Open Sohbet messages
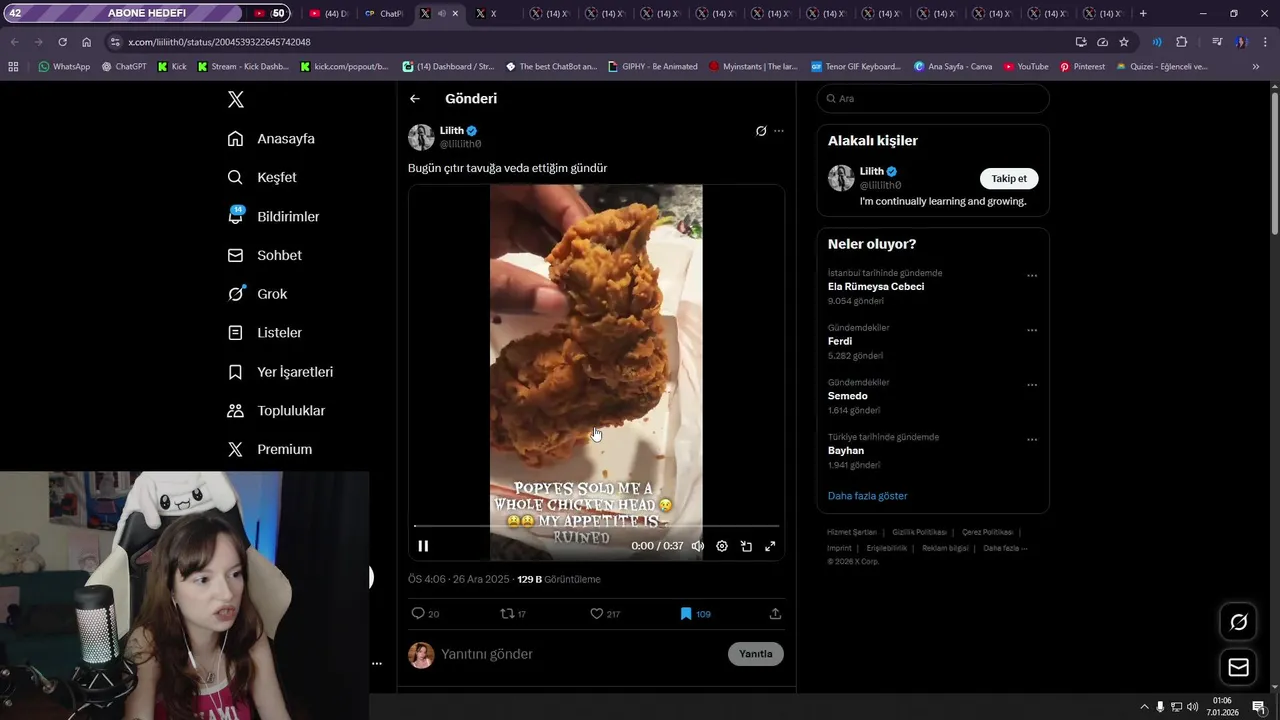 click(264, 255)
